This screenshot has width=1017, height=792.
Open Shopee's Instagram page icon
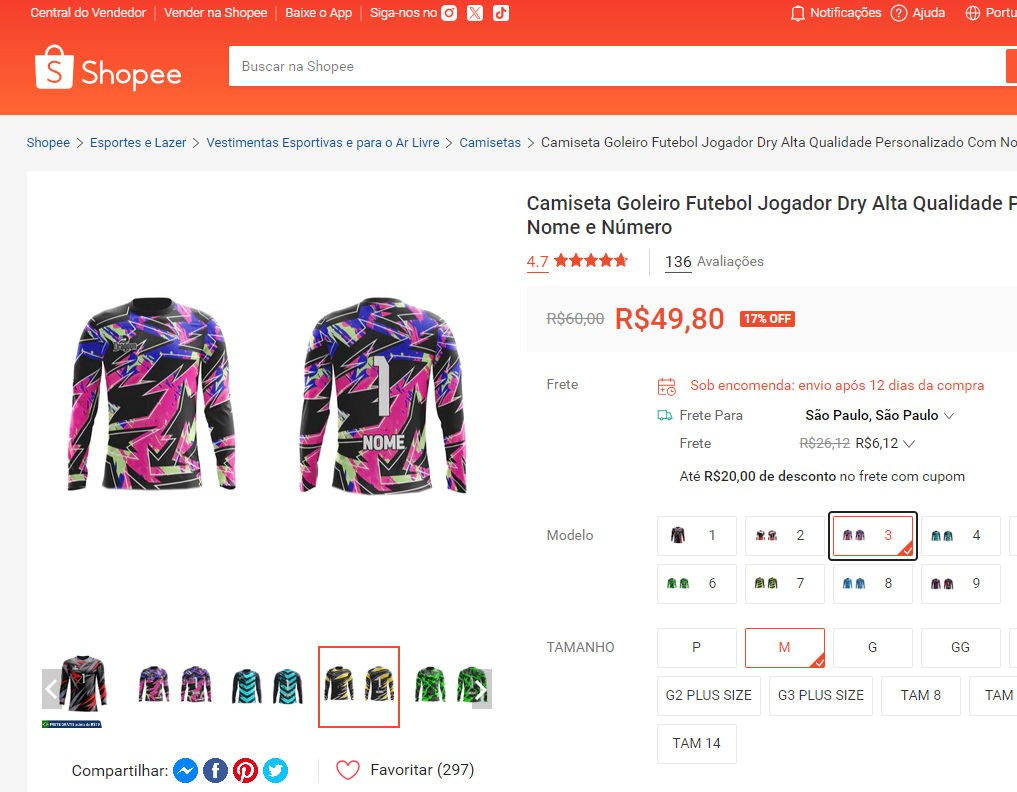coord(450,13)
